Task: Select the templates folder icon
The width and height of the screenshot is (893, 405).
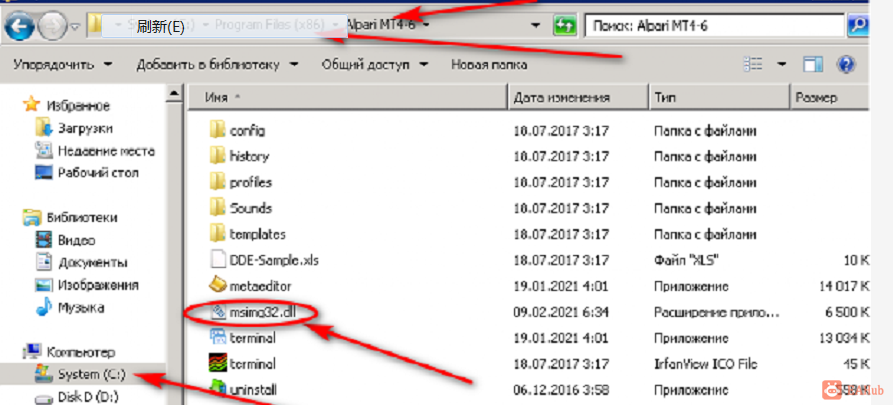Action: [x=218, y=234]
